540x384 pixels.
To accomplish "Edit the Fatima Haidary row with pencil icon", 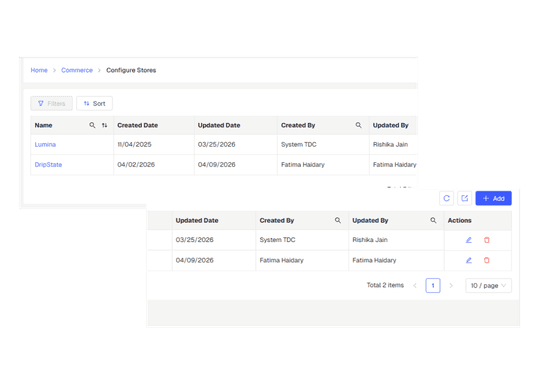I will pyautogui.click(x=469, y=260).
